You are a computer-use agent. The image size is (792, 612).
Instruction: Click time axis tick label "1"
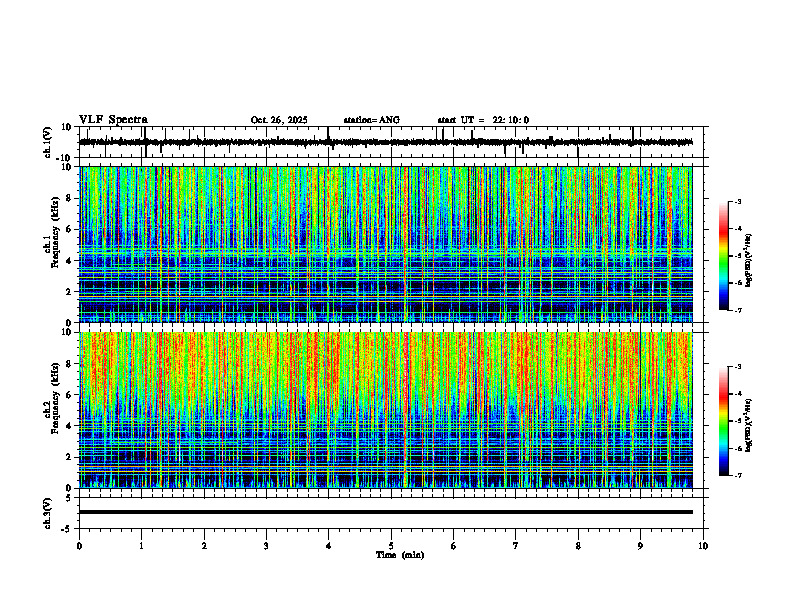[141, 546]
